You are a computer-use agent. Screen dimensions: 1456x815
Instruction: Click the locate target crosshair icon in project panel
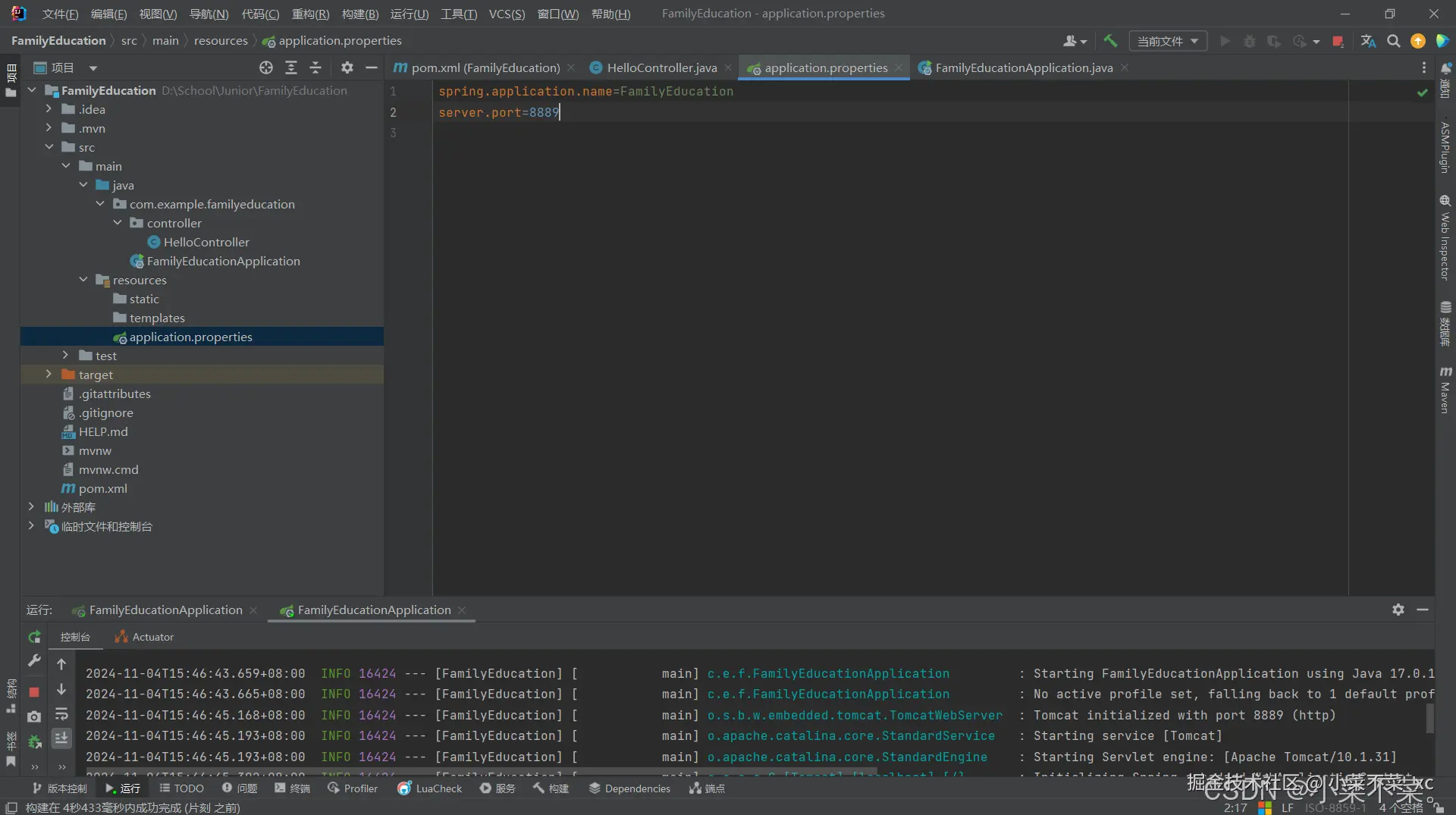coord(265,67)
